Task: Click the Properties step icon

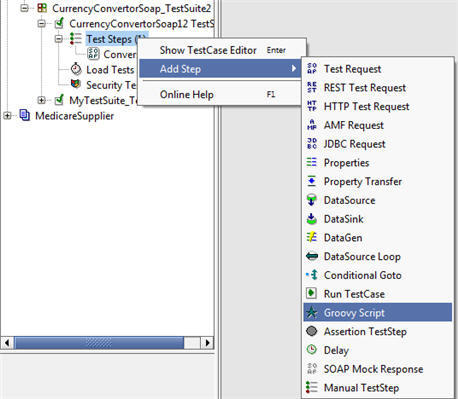Action: click(312, 162)
